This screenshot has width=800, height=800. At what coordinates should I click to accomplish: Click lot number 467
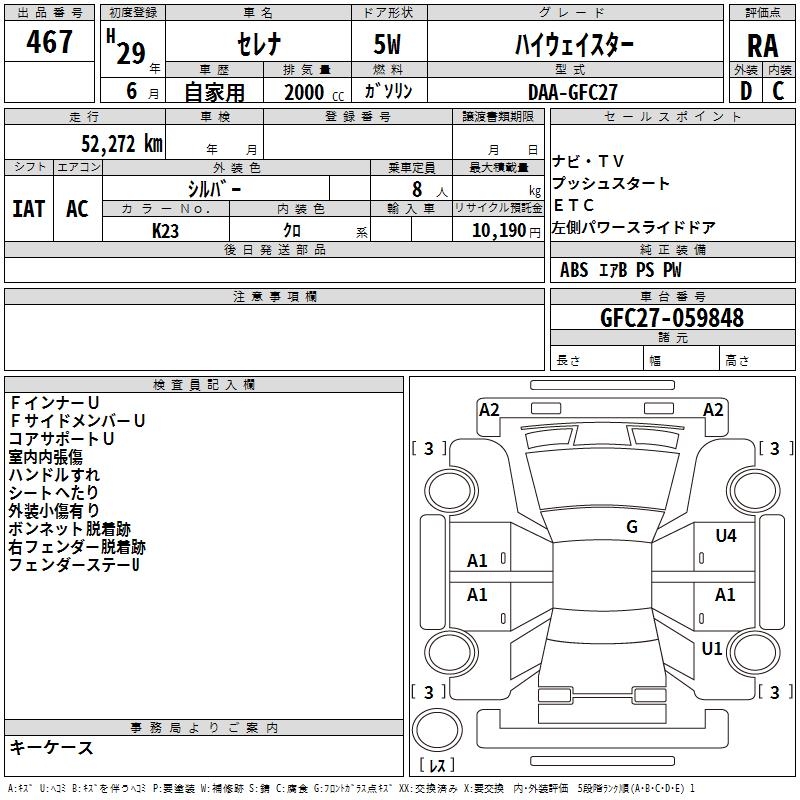49,41
